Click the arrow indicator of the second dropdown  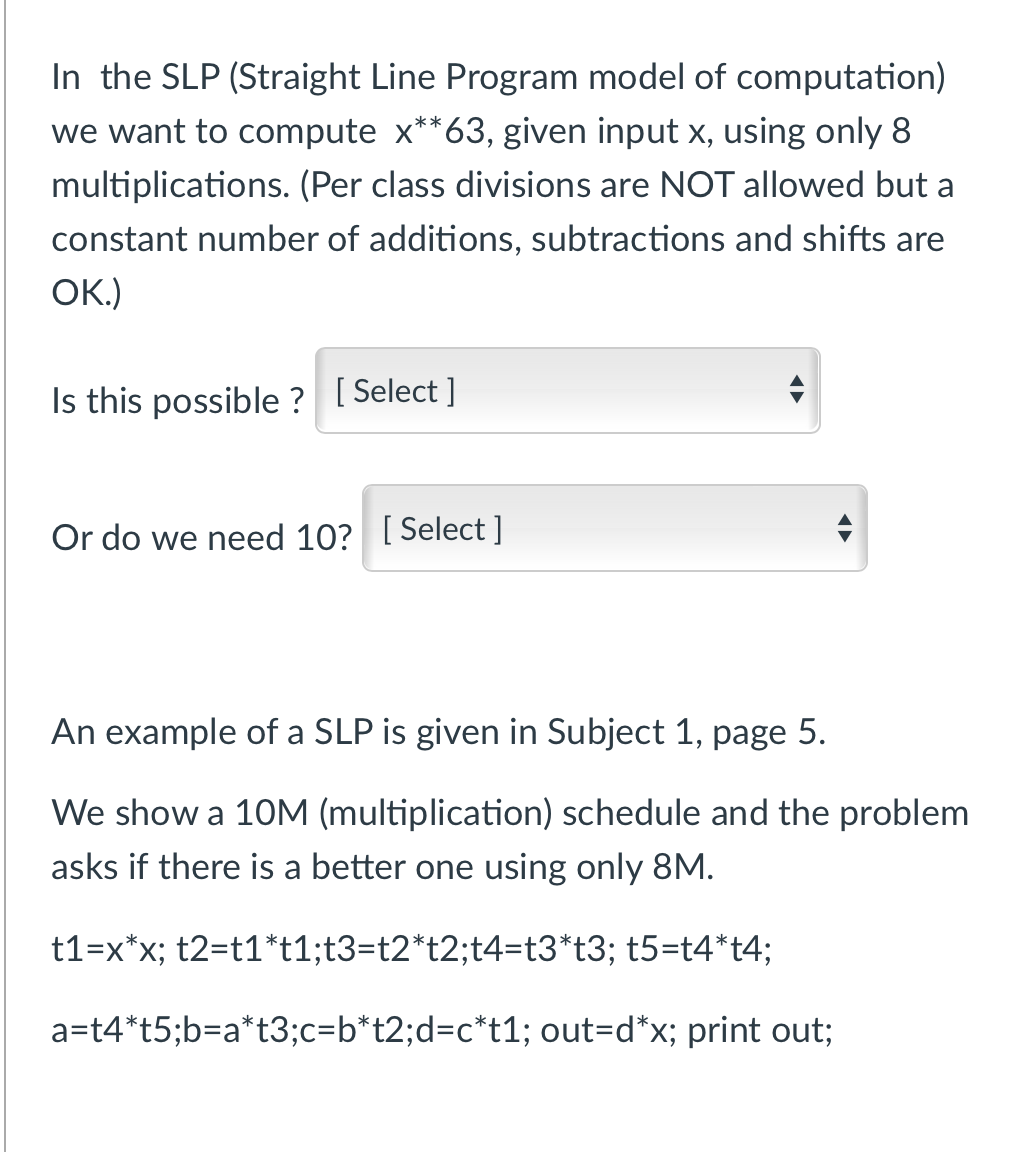click(x=843, y=529)
